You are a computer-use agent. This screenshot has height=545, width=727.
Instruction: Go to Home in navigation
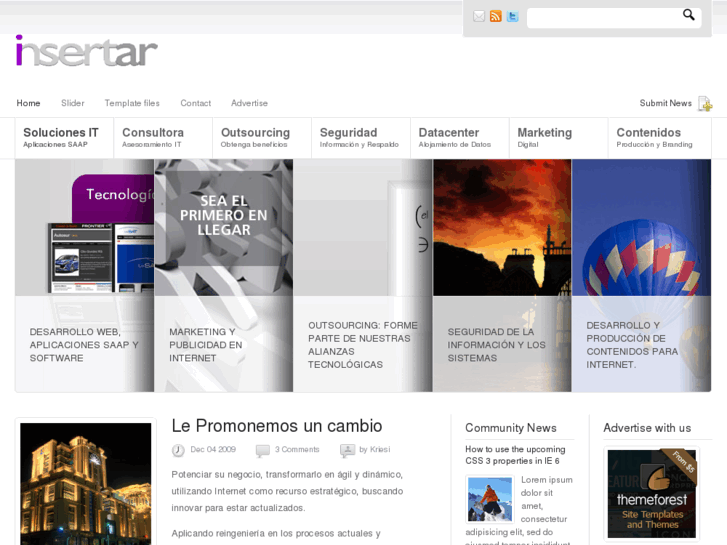click(x=28, y=103)
